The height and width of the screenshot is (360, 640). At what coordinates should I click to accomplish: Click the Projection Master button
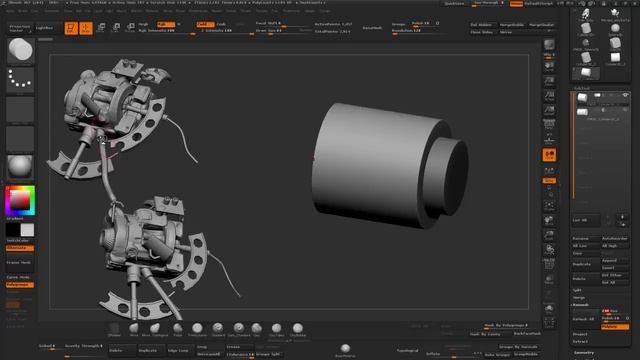(20, 28)
